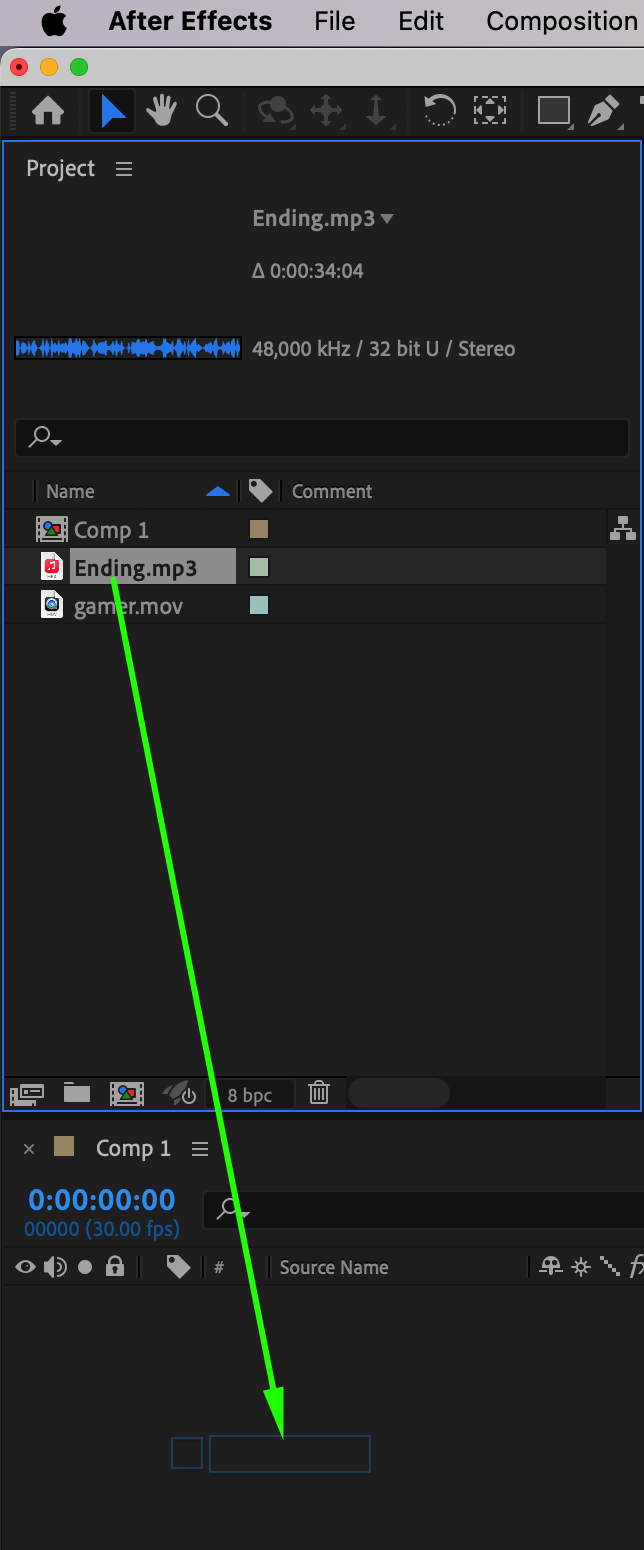Create a new folder in Project panel
The height and width of the screenshot is (1550, 644).
[x=77, y=1093]
